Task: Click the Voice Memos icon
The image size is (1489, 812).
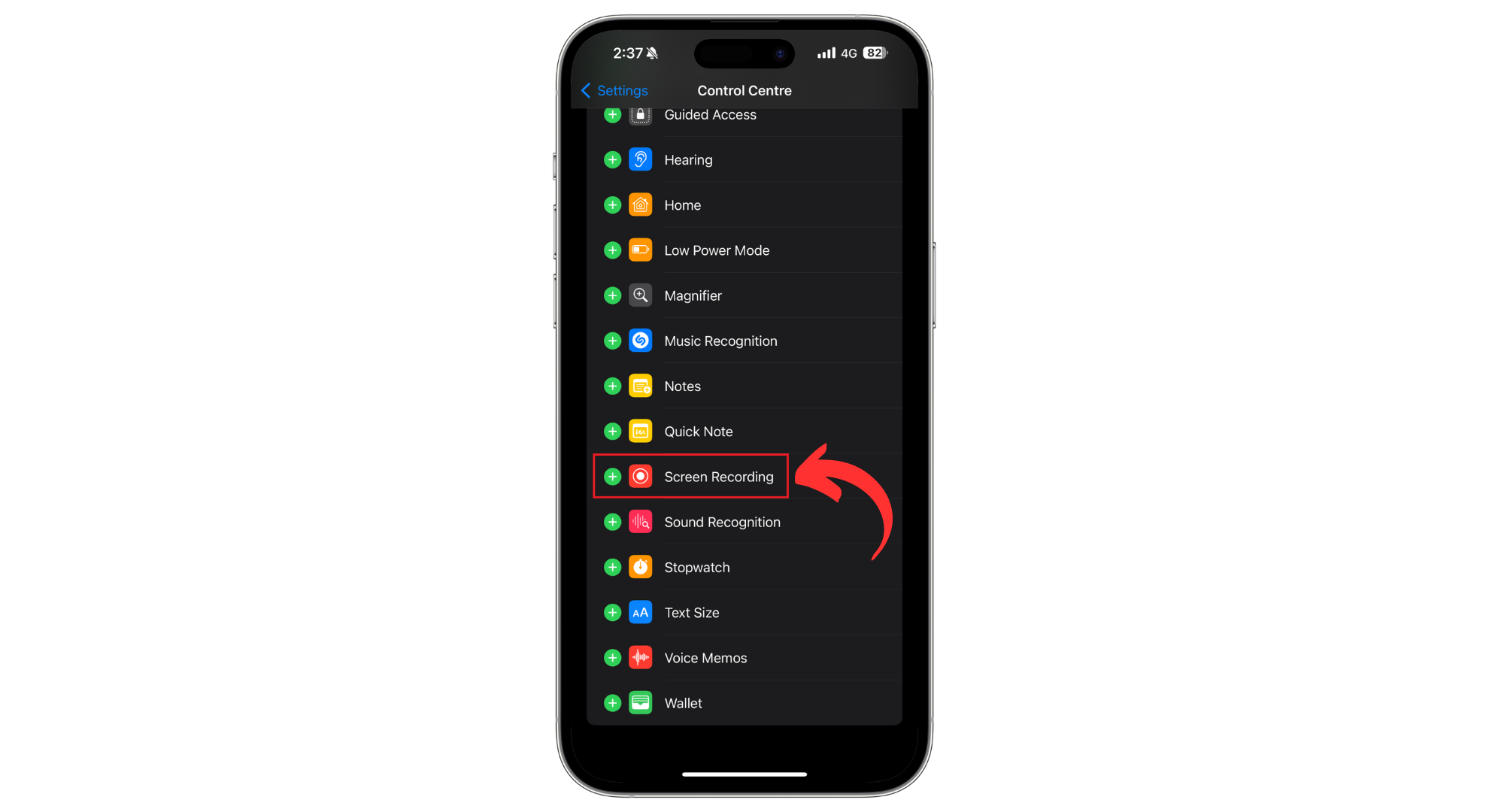Action: pos(640,658)
